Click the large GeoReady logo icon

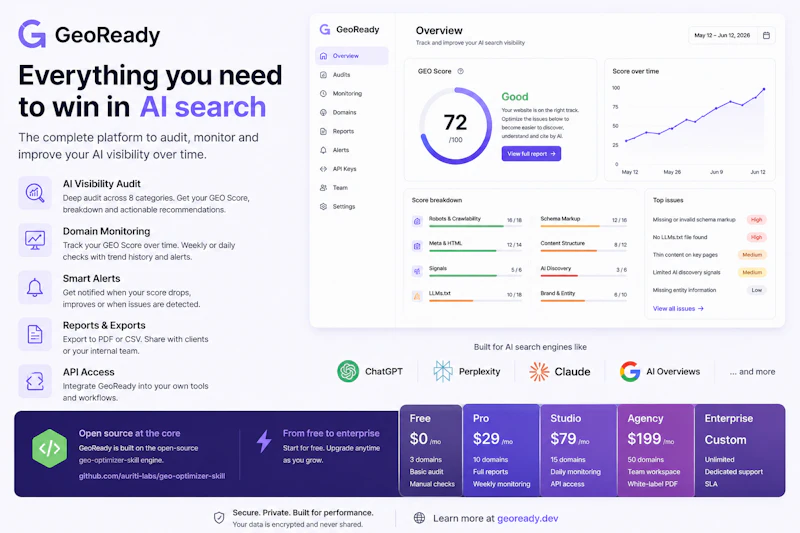click(x=32, y=34)
